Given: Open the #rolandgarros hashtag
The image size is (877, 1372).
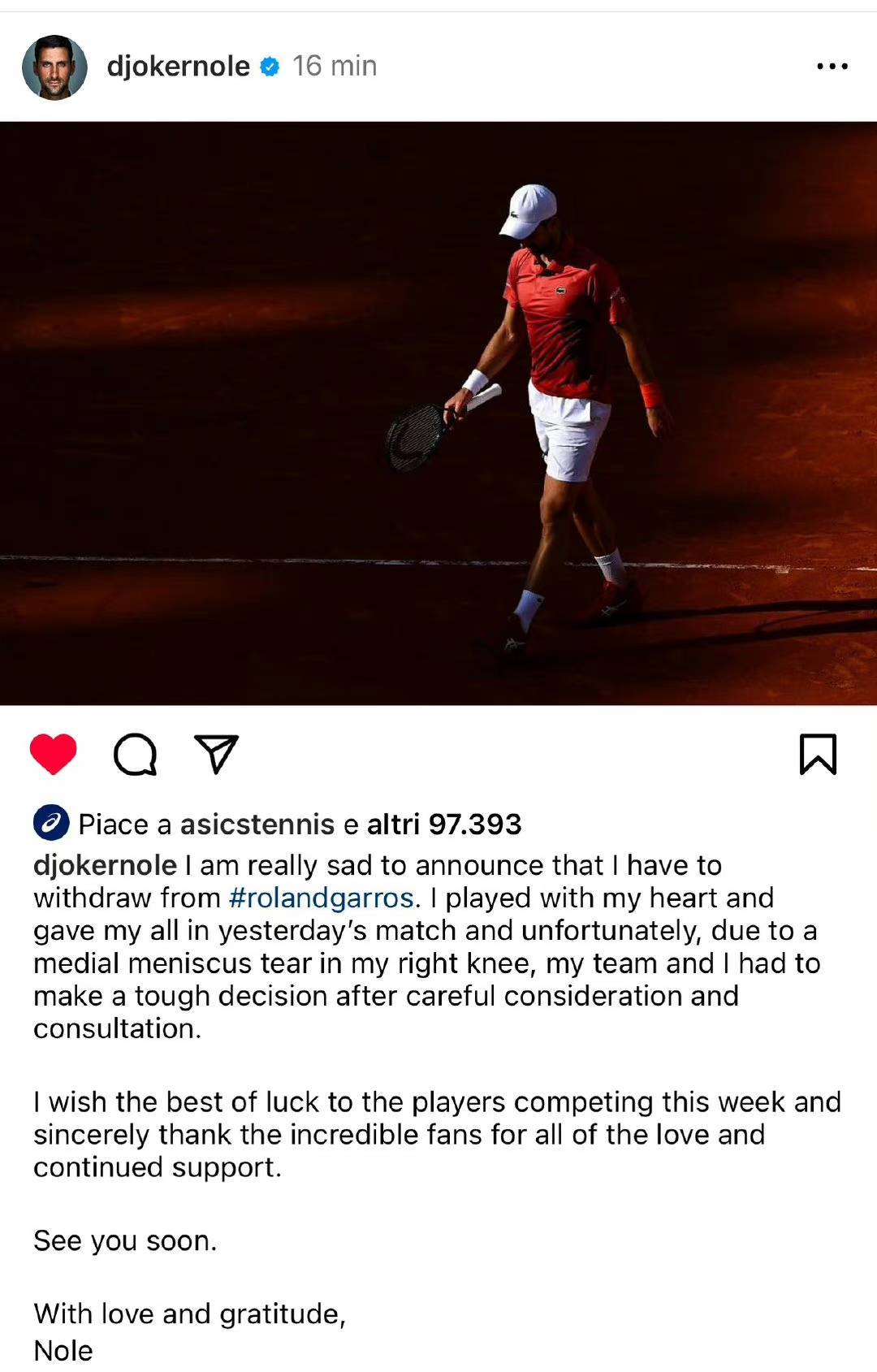Looking at the screenshot, I should (322, 898).
